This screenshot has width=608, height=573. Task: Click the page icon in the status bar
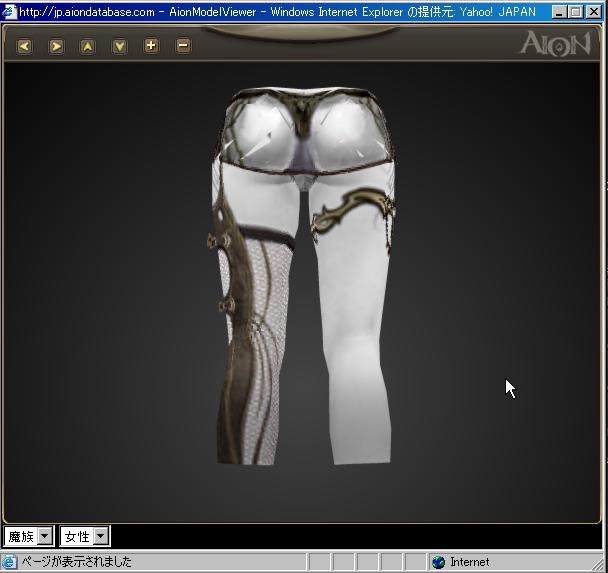(9, 562)
